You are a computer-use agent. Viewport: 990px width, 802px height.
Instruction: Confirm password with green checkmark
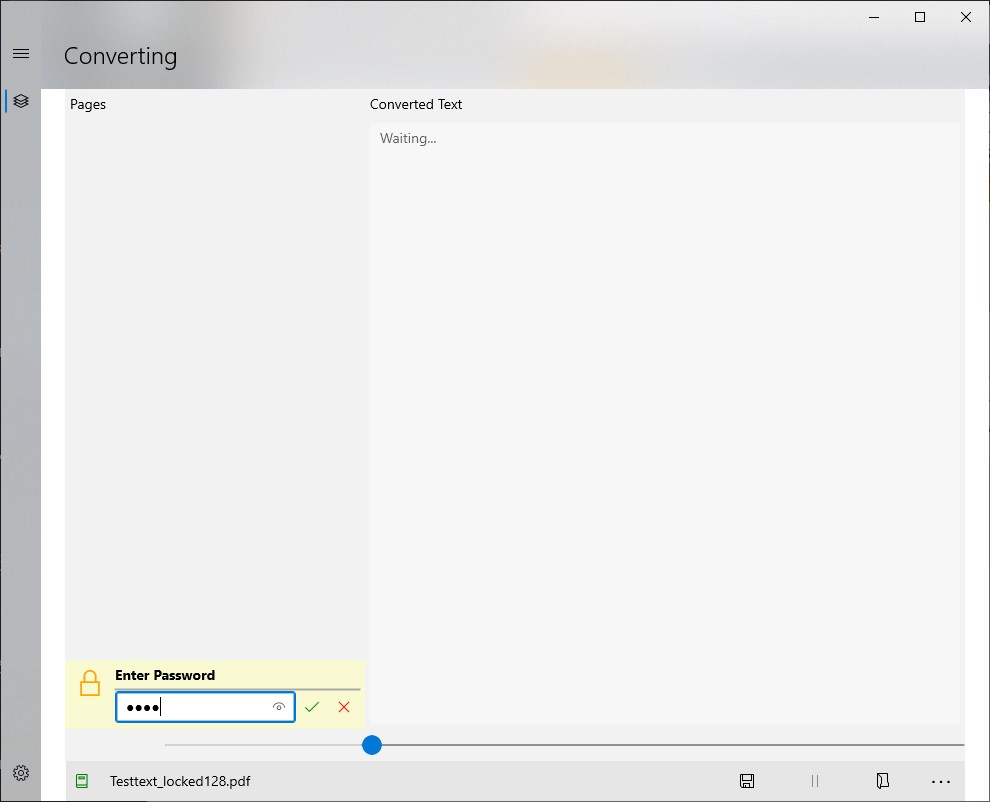pos(312,707)
